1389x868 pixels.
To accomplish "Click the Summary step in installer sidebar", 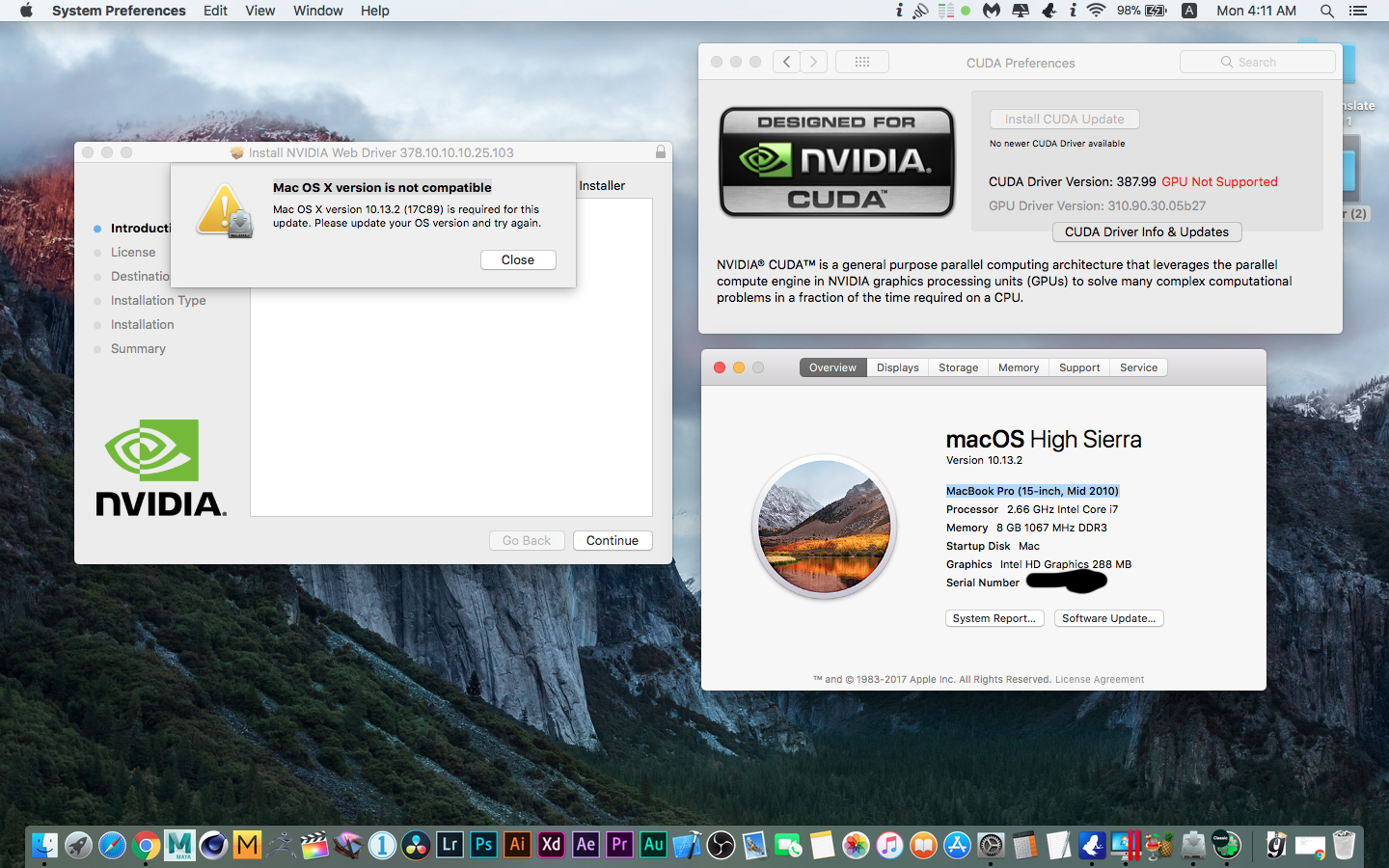I will pos(138,348).
